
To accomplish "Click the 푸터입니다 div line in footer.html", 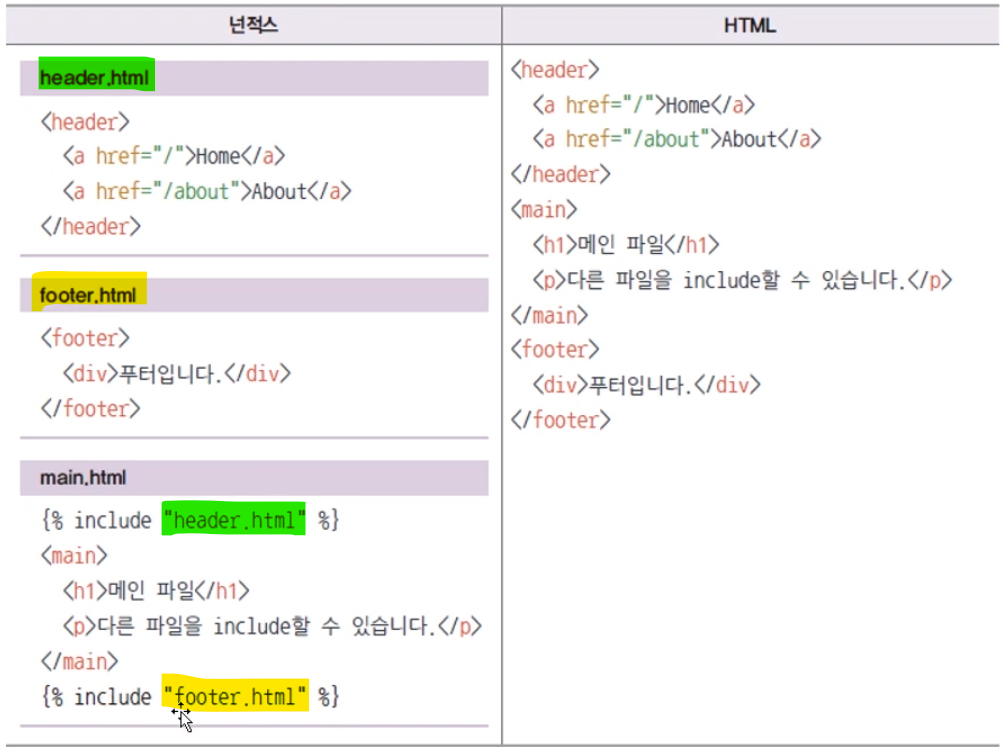I will click(x=176, y=374).
